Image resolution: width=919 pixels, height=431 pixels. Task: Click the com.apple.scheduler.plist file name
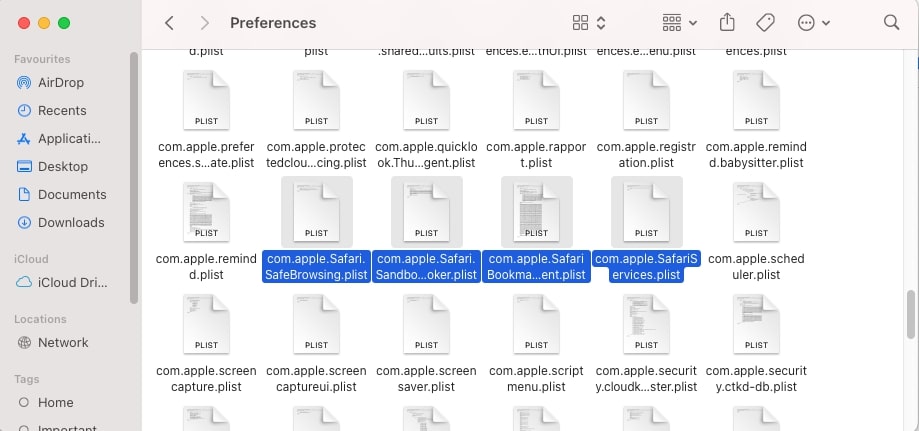[x=756, y=267]
